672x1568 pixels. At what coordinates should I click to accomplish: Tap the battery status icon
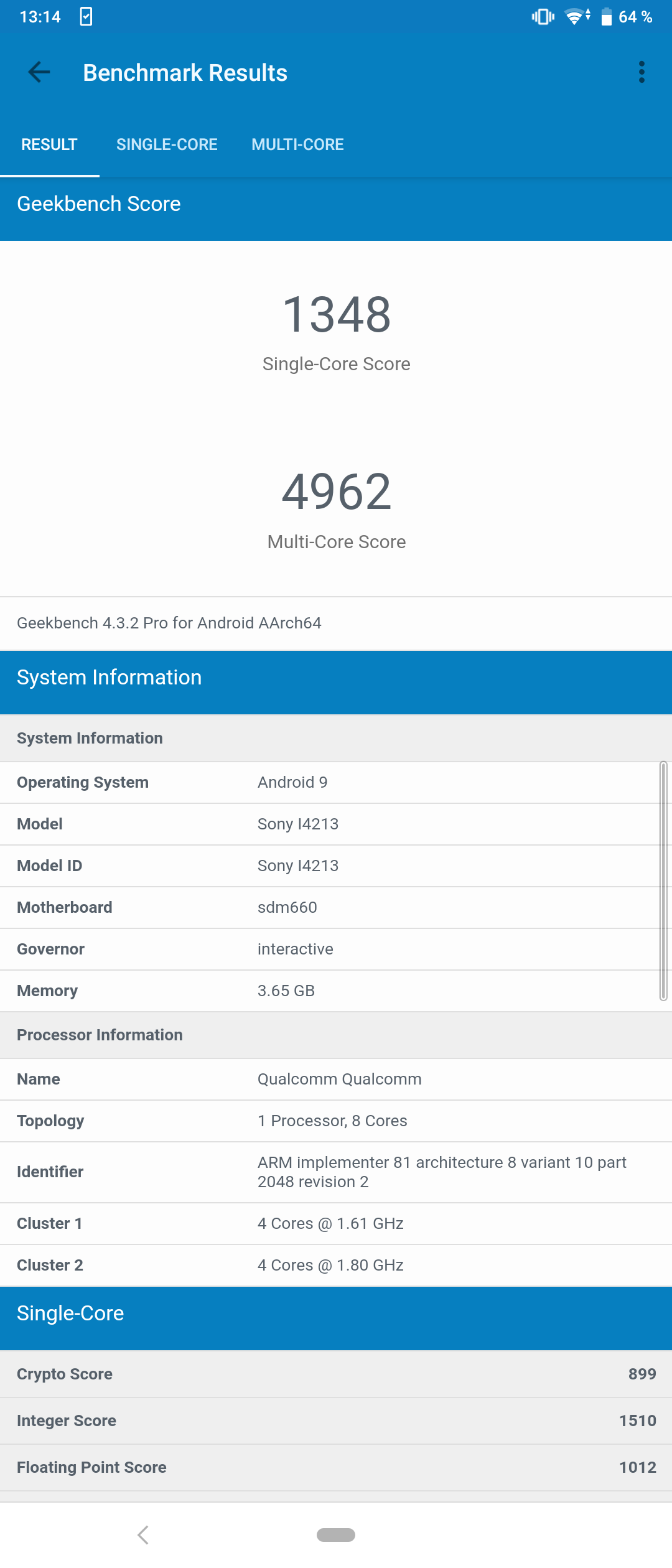[x=606, y=17]
